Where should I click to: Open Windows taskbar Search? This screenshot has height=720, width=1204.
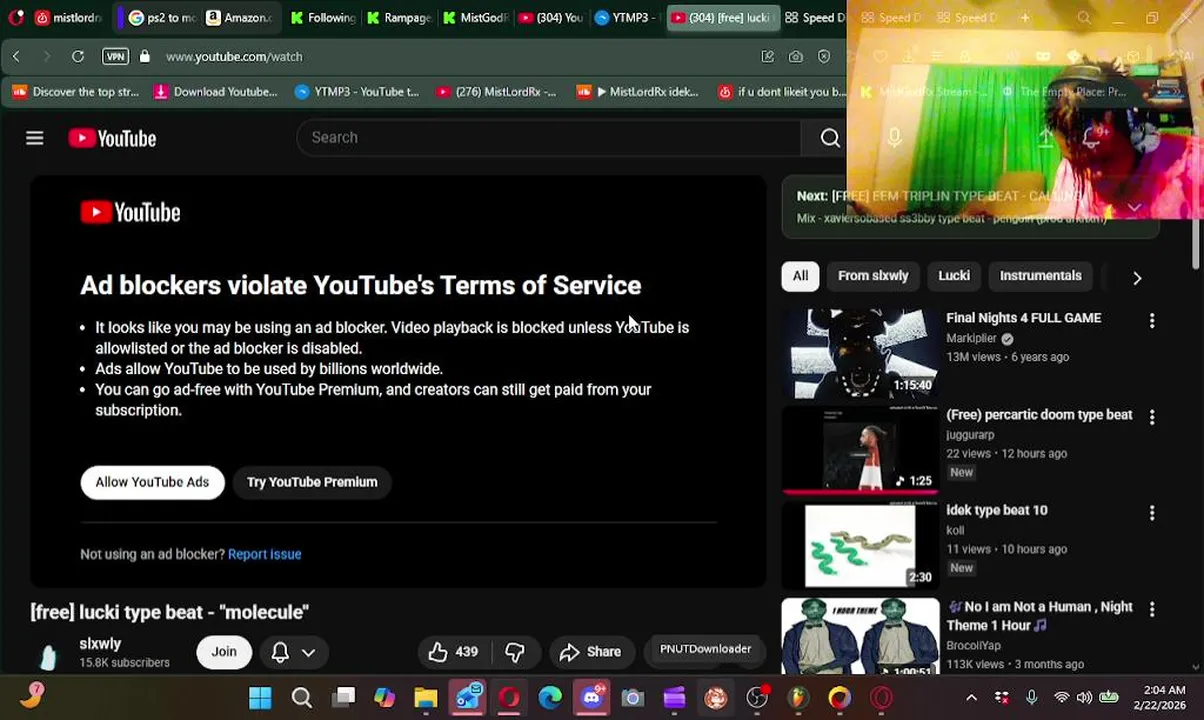[301, 698]
